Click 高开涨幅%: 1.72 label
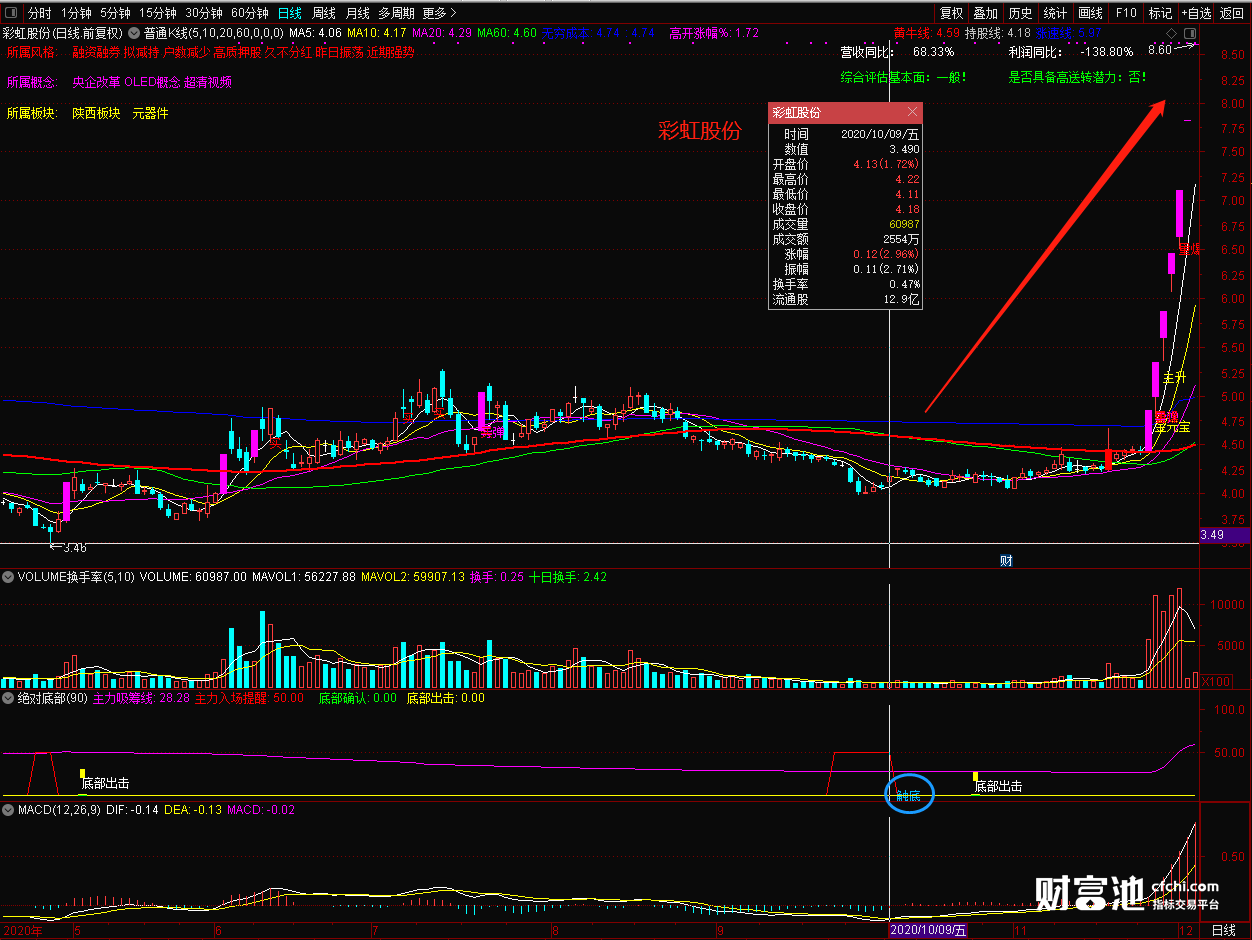The width and height of the screenshot is (1252, 940). click(x=714, y=33)
